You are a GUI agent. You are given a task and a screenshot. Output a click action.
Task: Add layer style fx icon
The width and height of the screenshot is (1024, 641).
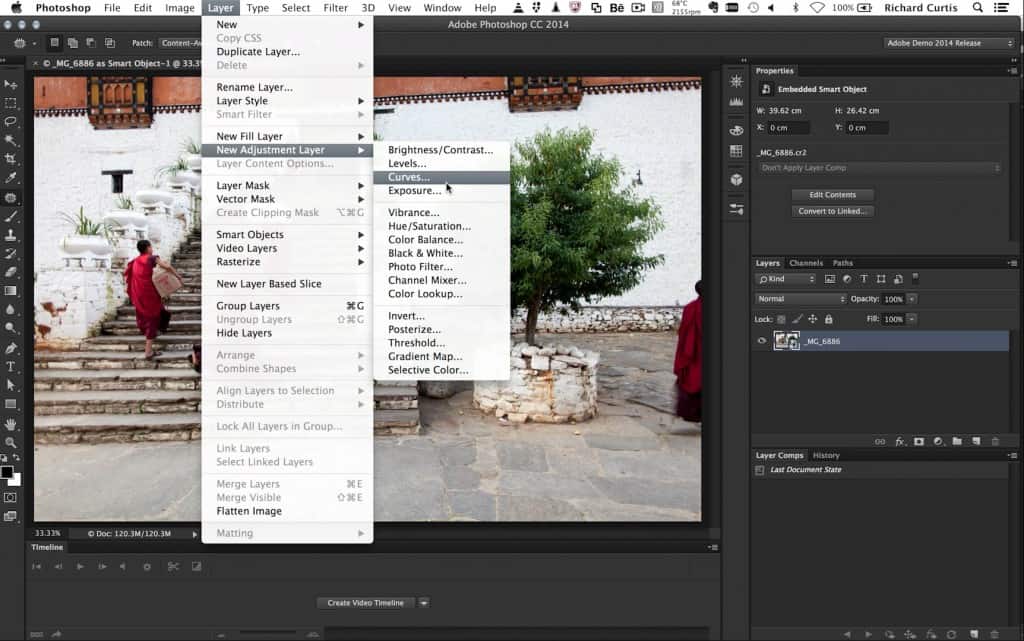click(899, 442)
